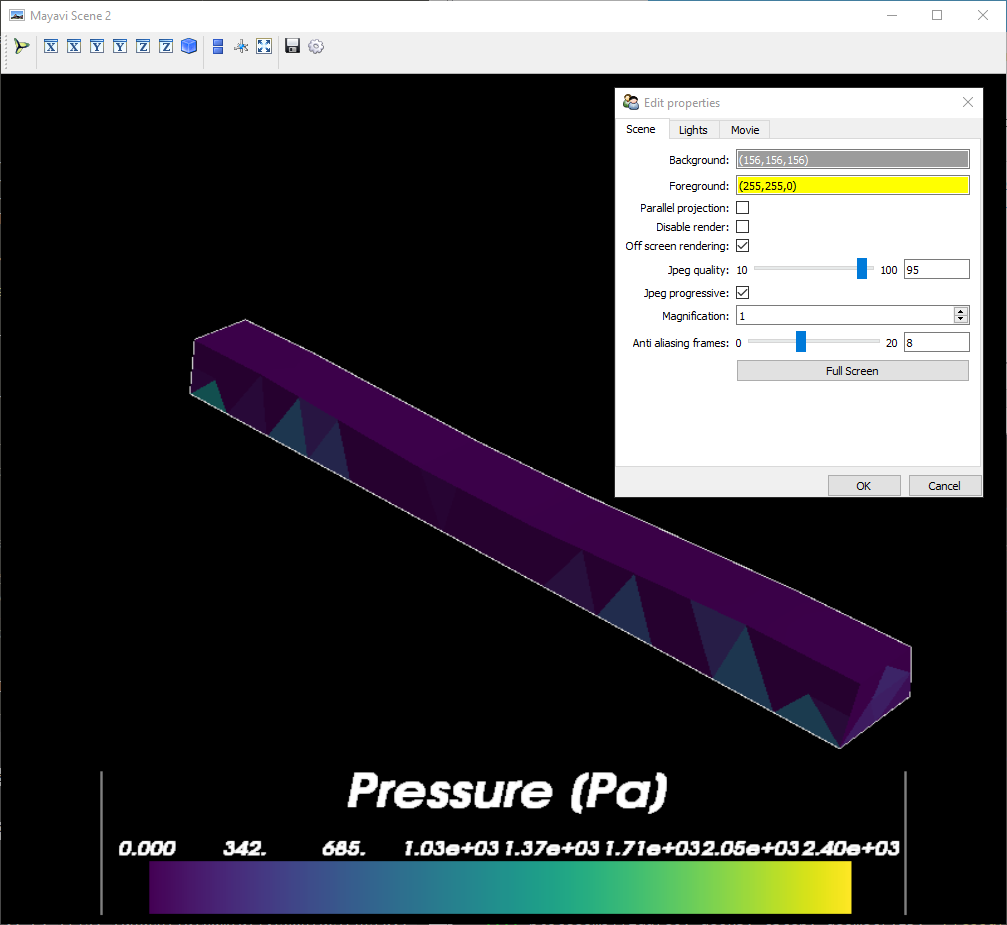Click the isometric view cube icon

189,46
